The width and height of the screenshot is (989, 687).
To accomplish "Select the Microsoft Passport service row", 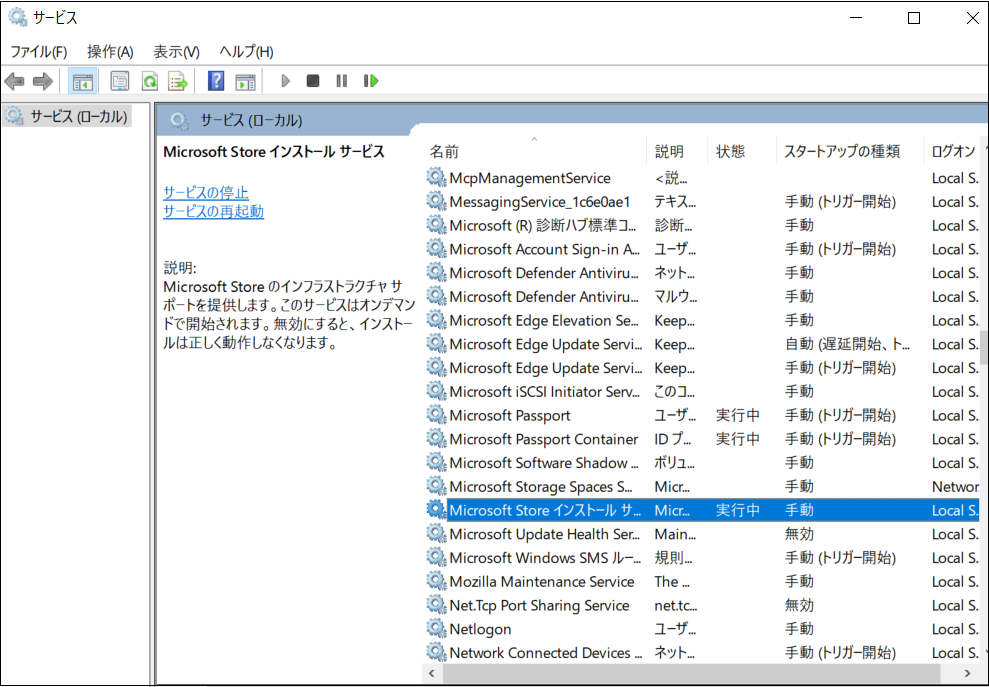I will tap(702, 415).
